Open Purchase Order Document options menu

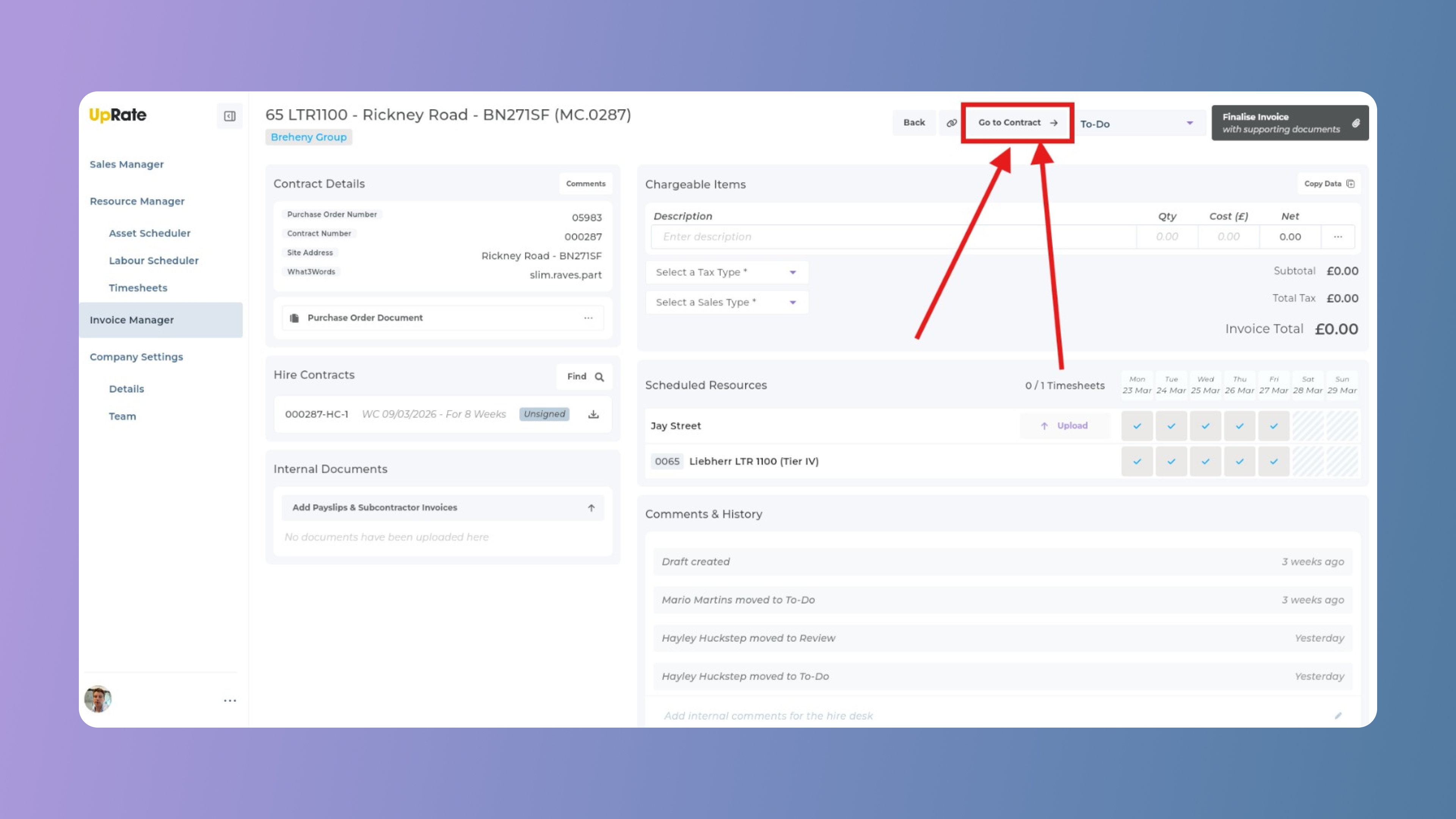click(588, 318)
